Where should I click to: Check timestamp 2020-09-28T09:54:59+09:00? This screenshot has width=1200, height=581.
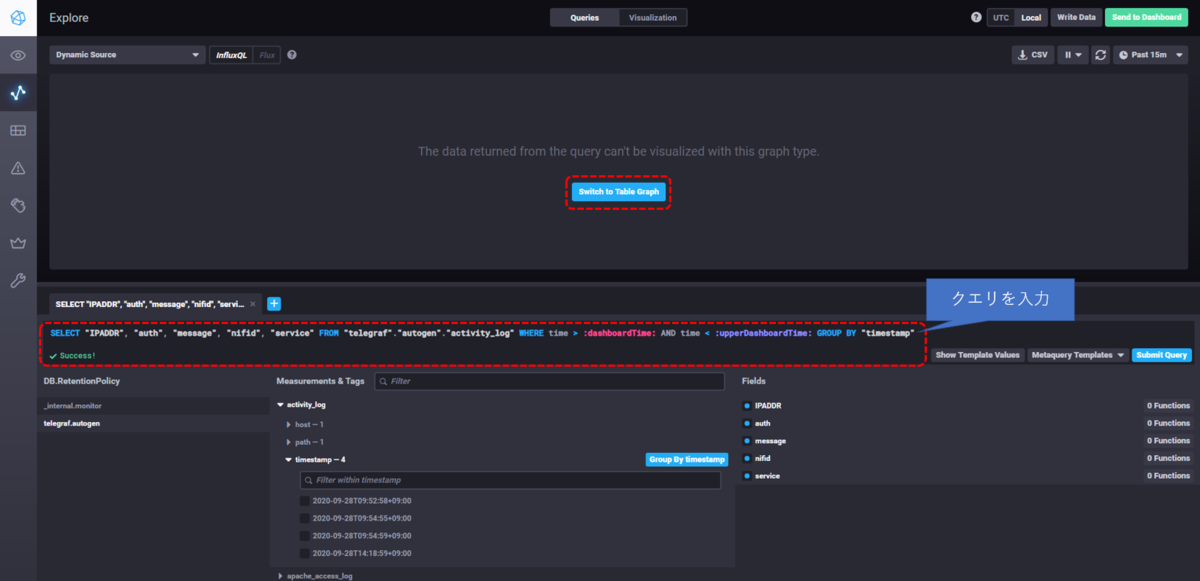click(305, 536)
